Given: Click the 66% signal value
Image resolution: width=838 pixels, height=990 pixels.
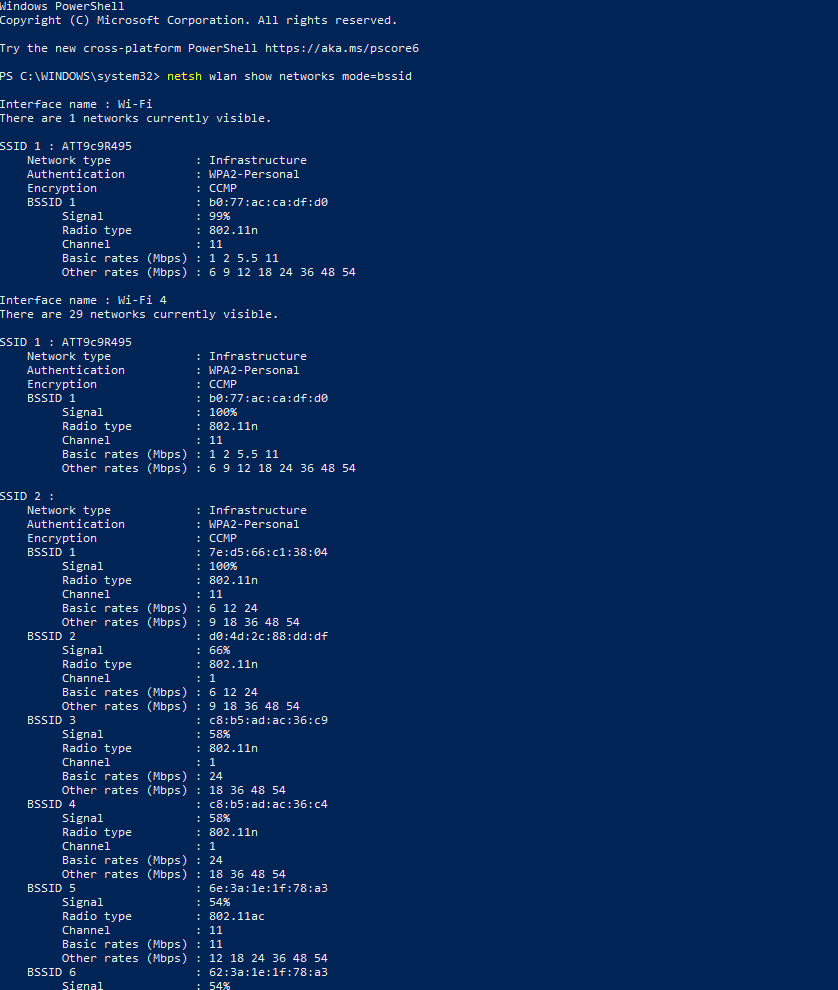Looking at the screenshot, I should pyautogui.click(x=219, y=650).
